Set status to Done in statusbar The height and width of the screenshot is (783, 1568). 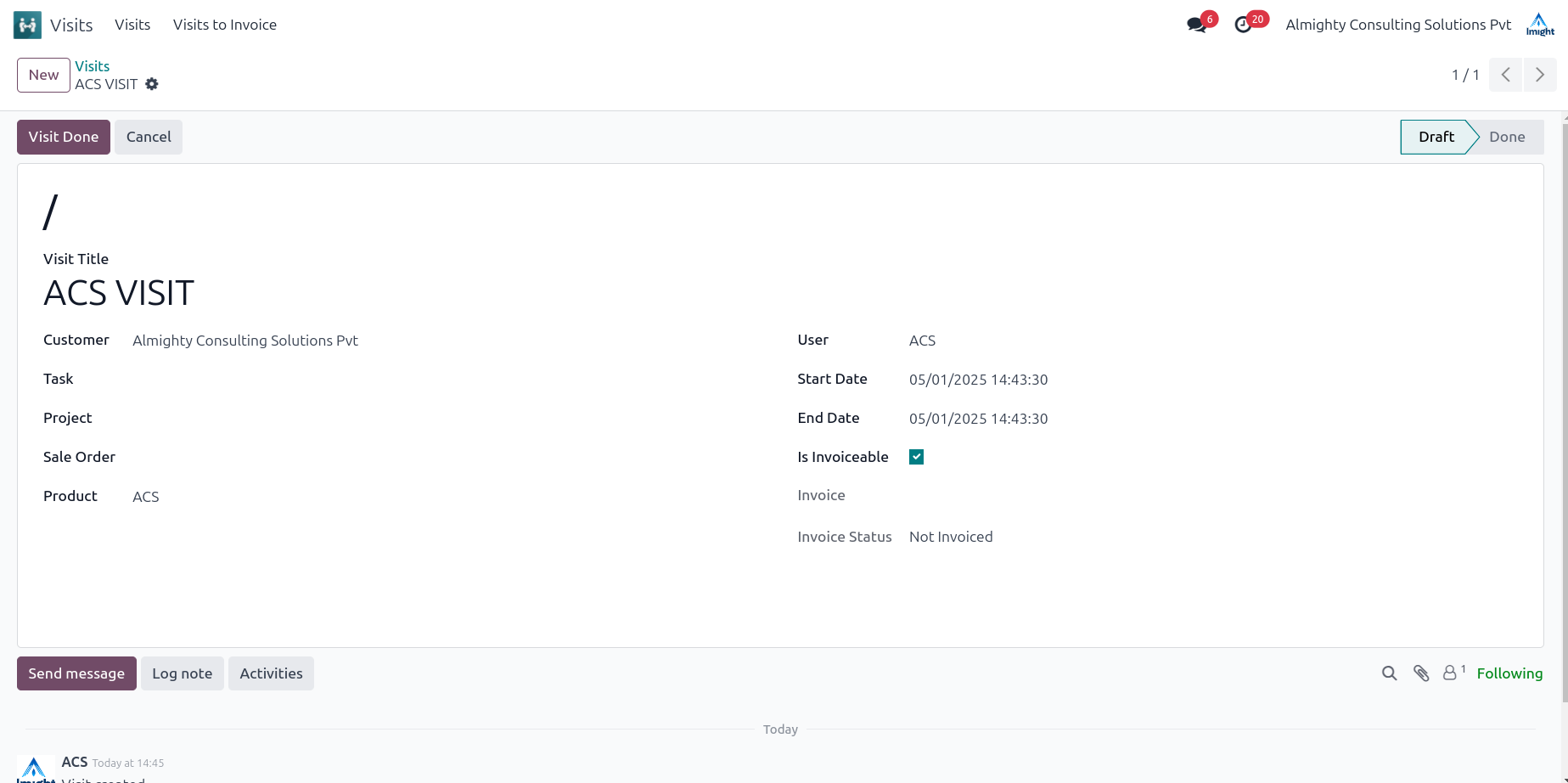coord(1506,137)
